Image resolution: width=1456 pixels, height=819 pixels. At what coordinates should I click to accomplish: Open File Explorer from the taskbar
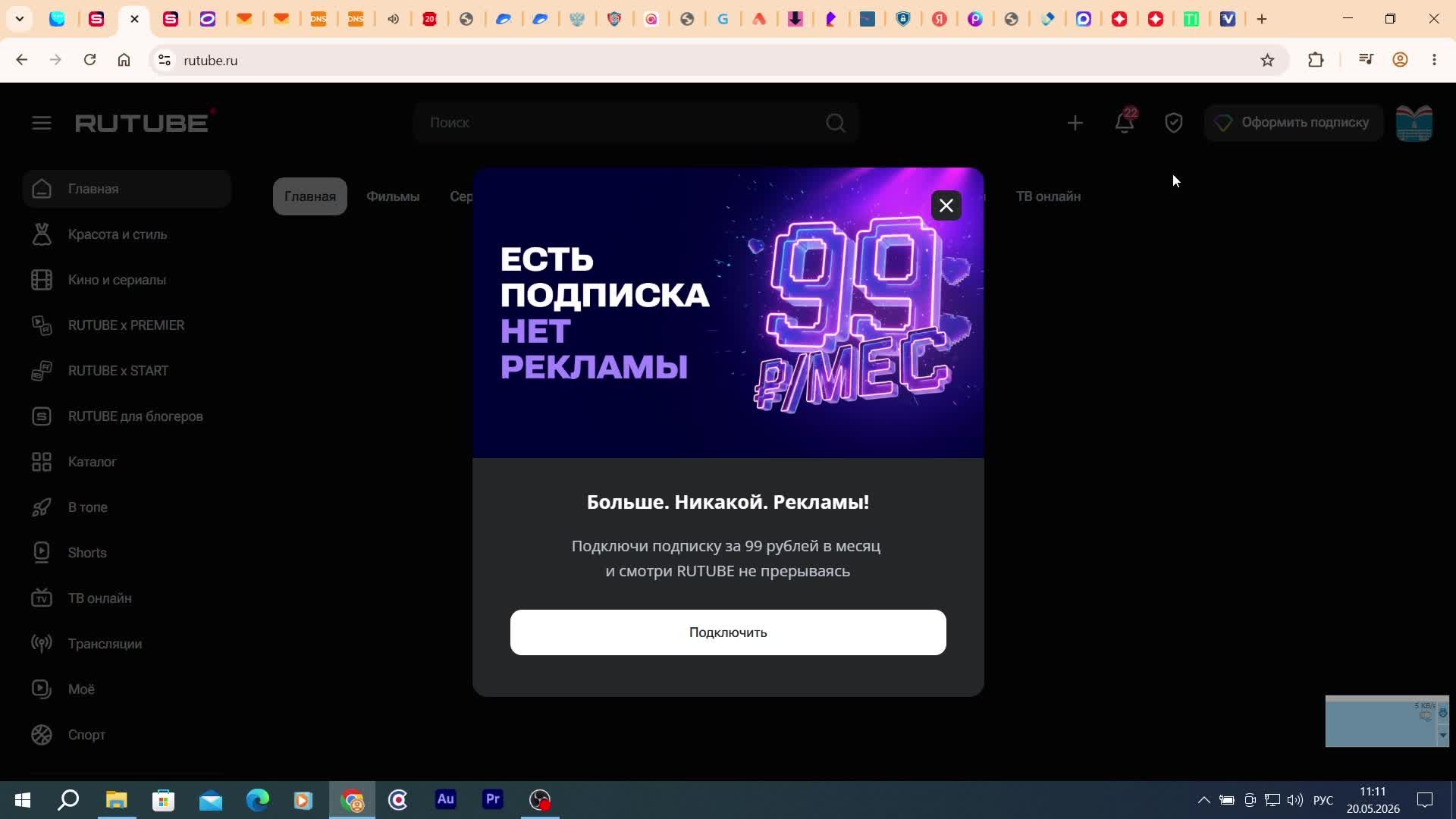(116, 800)
